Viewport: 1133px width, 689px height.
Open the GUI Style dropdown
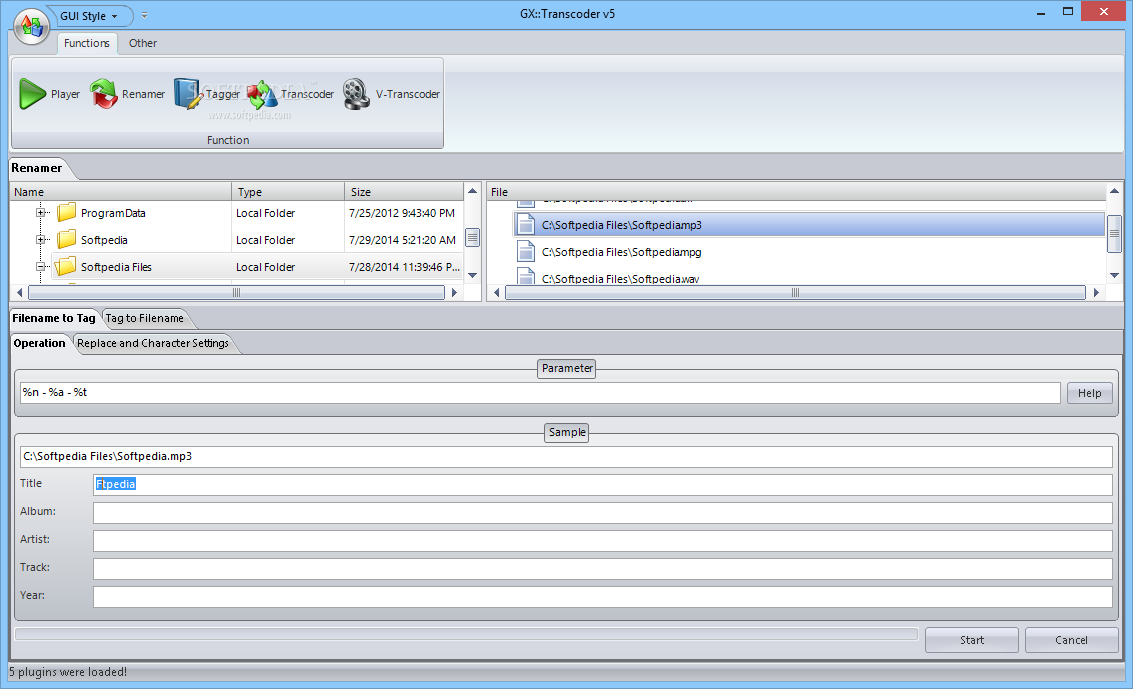pos(88,16)
